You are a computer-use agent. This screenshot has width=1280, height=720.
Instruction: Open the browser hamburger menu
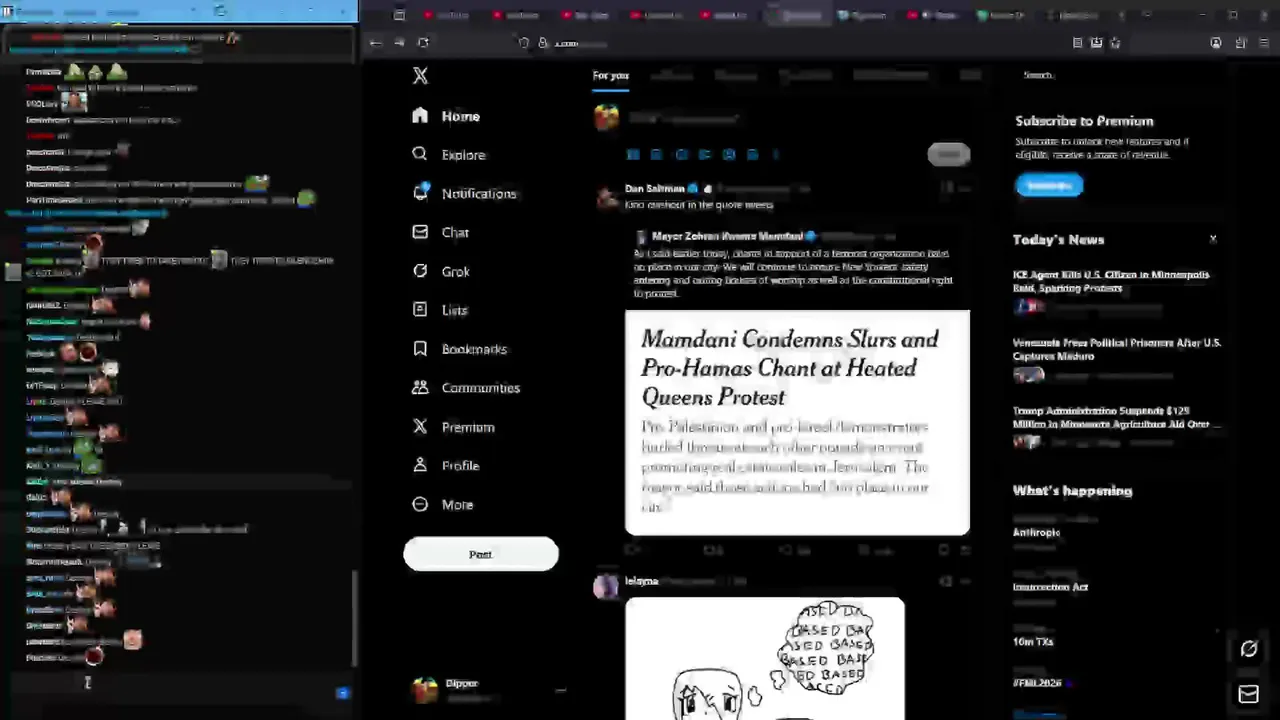tap(1265, 43)
